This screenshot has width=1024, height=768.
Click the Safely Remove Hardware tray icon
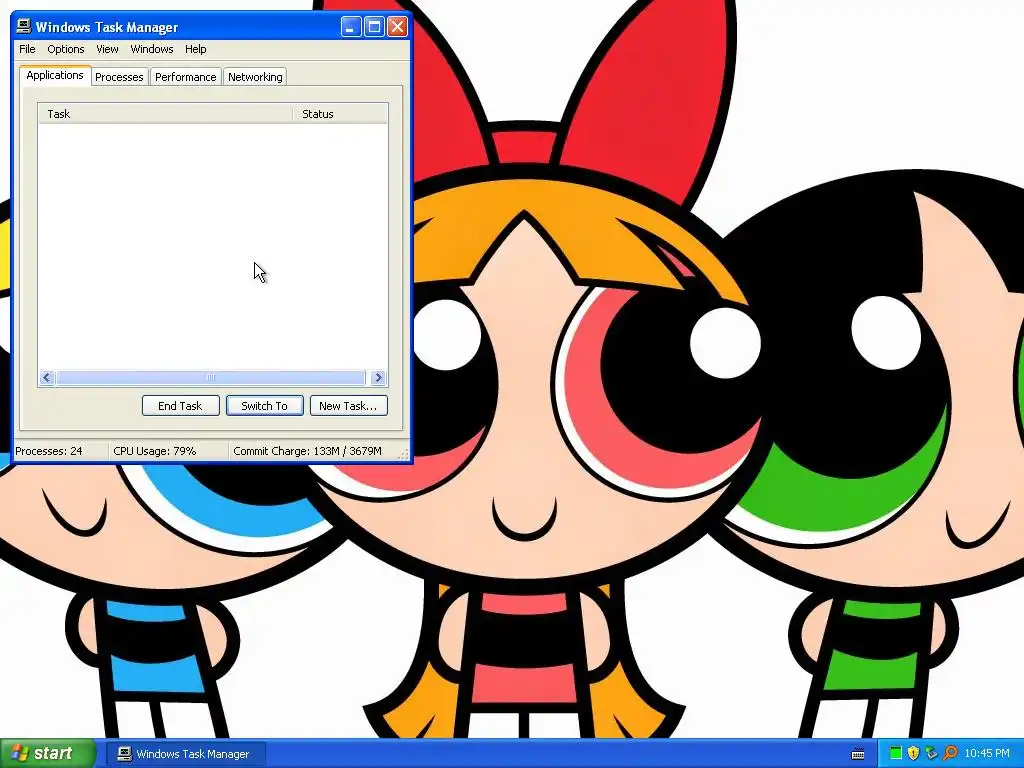coord(931,753)
